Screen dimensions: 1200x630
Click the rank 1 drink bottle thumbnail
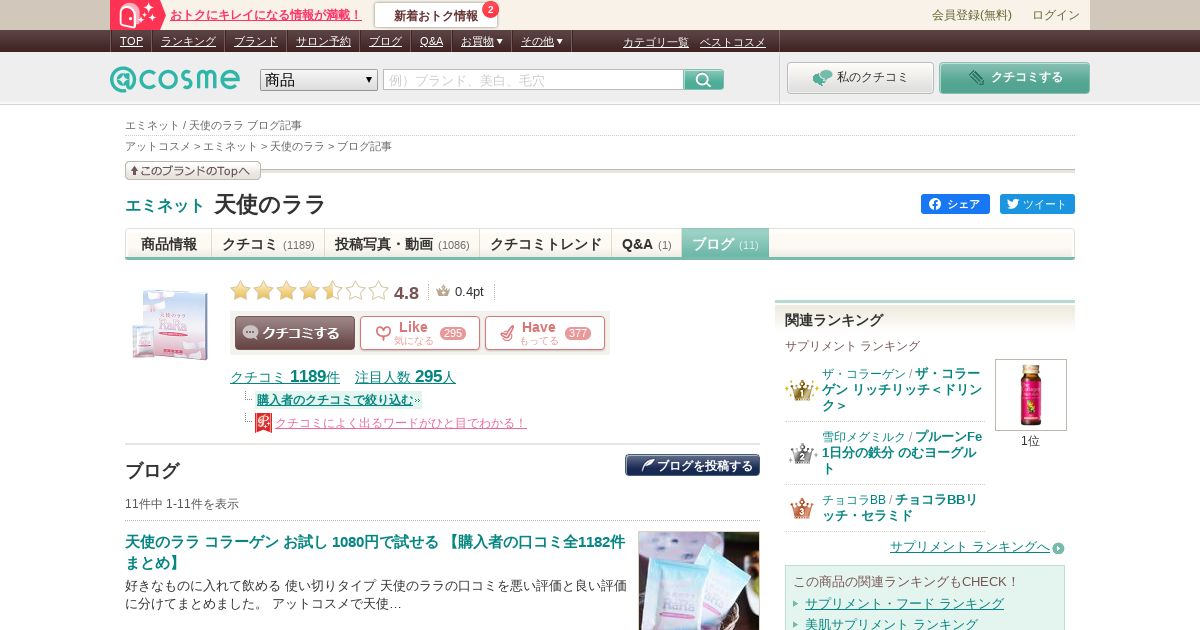tap(1031, 395)
